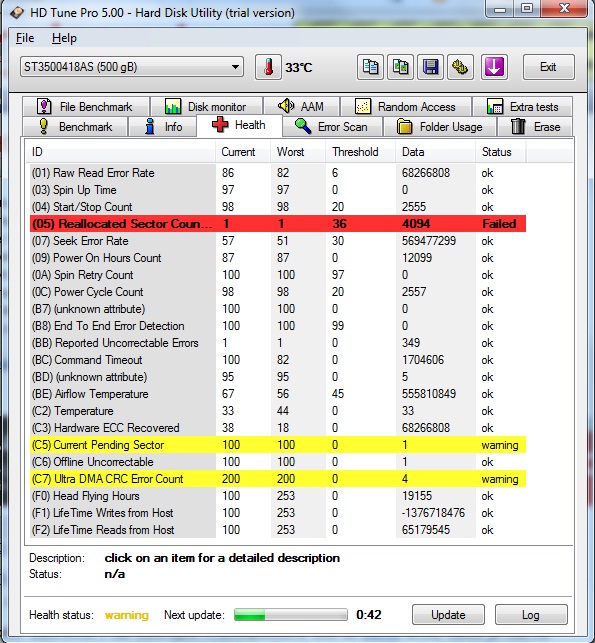Open the Log button
The width and height of the screenshot is (595, 643).
pyautogui.click(x=531, y=615)
